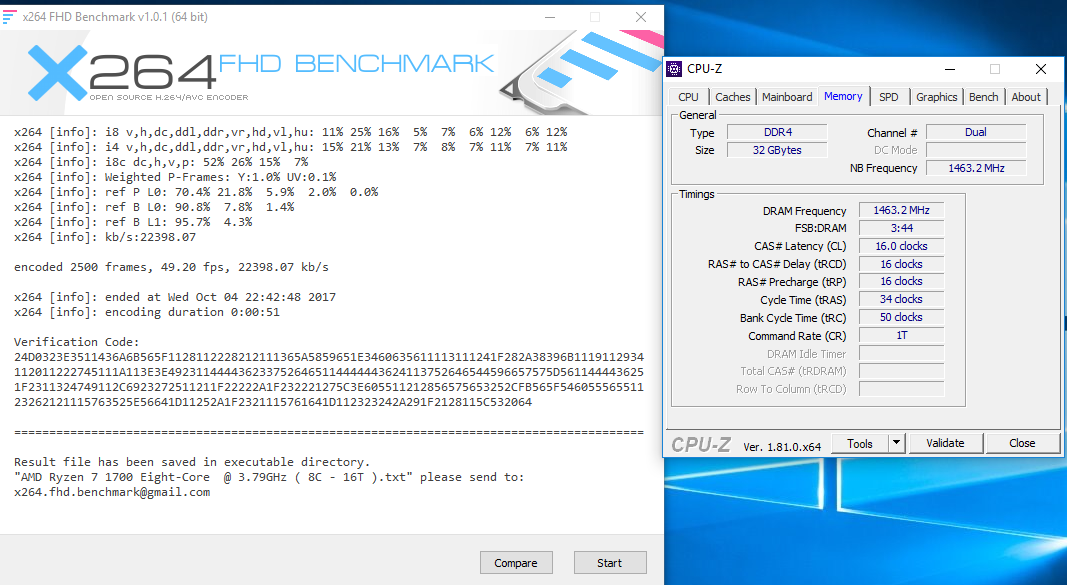Click the AMD Ryzen 7 1700 result filename line

269,477
